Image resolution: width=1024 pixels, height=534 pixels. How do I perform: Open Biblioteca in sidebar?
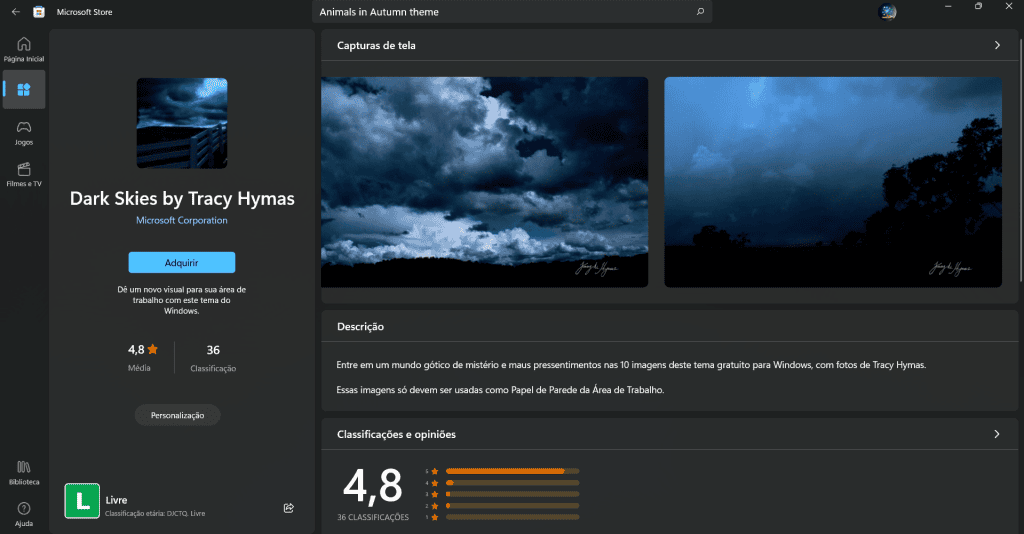click(24, 473)
